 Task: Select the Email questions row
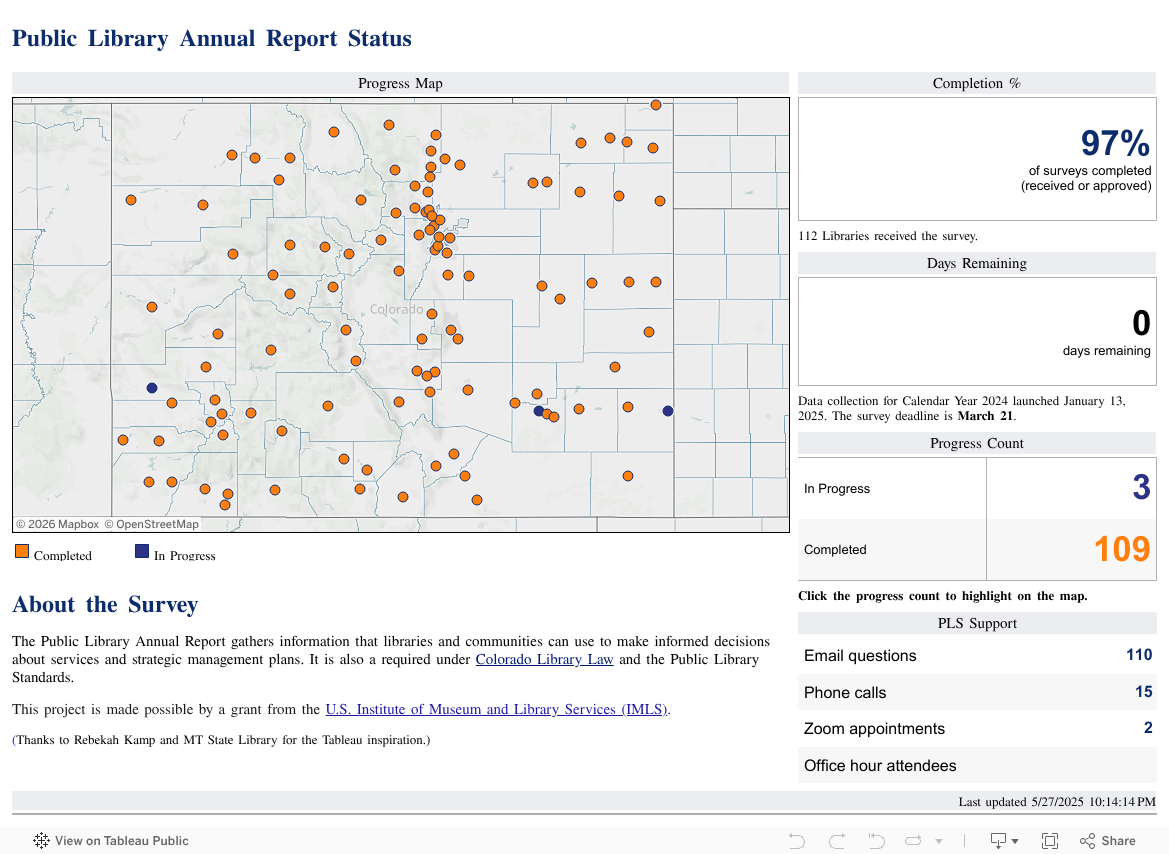[x=977, y=656]
